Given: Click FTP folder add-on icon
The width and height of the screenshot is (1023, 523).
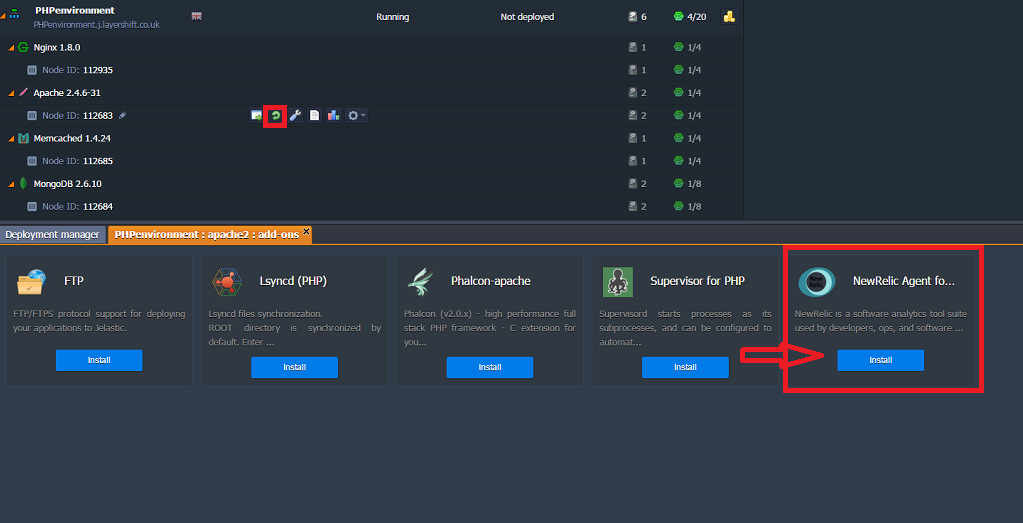Looking at the screenshot, I should coord(31,282).
